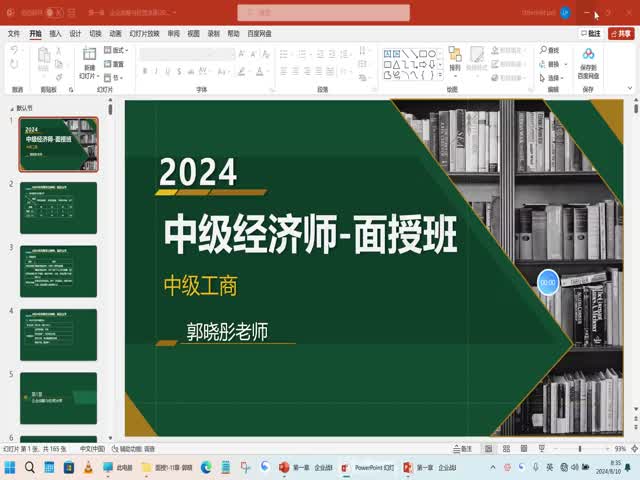Toggle Italic formatting
Screen dimensions: 640x480
(x=156, y=71)
